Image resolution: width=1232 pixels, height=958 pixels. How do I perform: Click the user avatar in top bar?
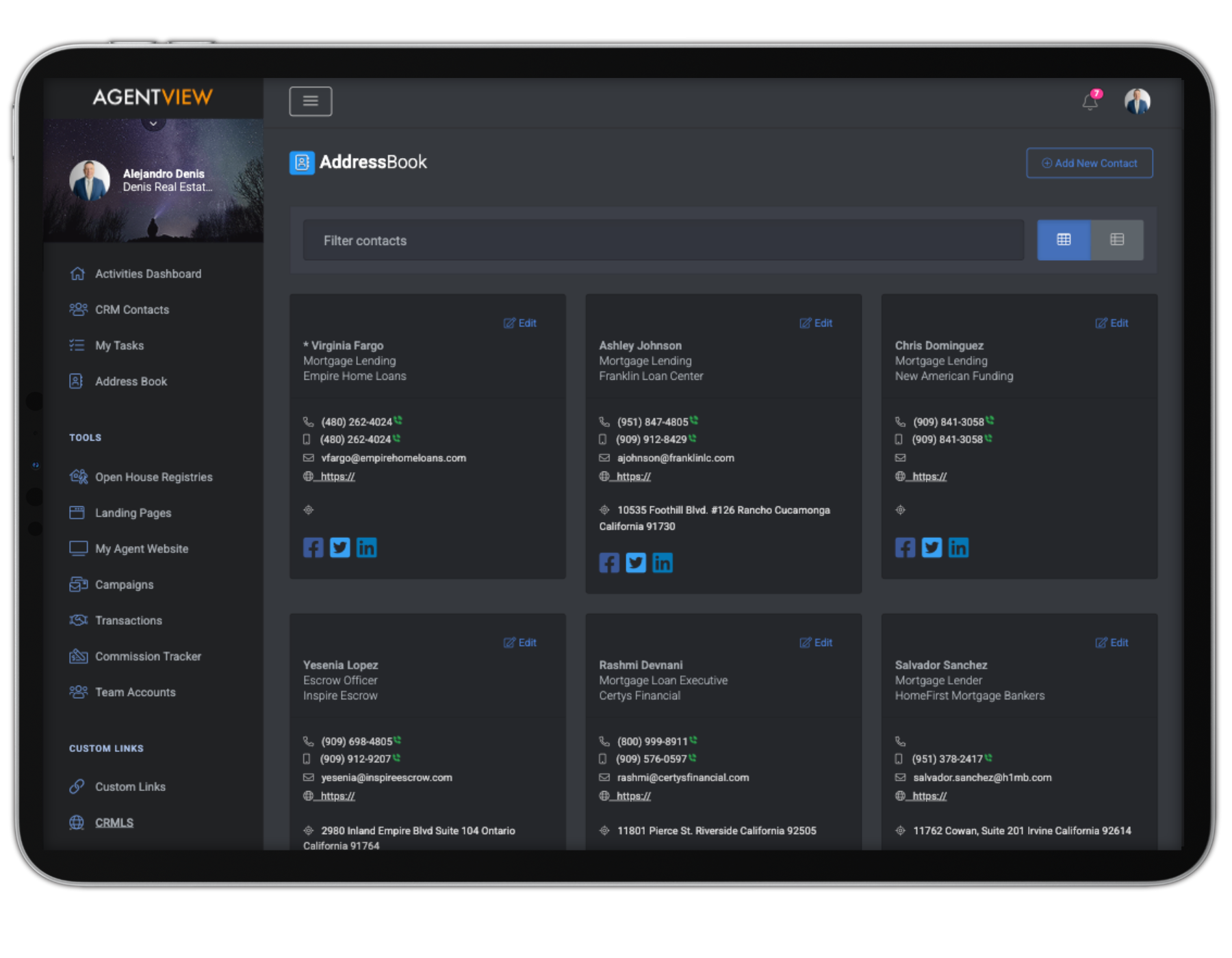tap(1137, 102)
